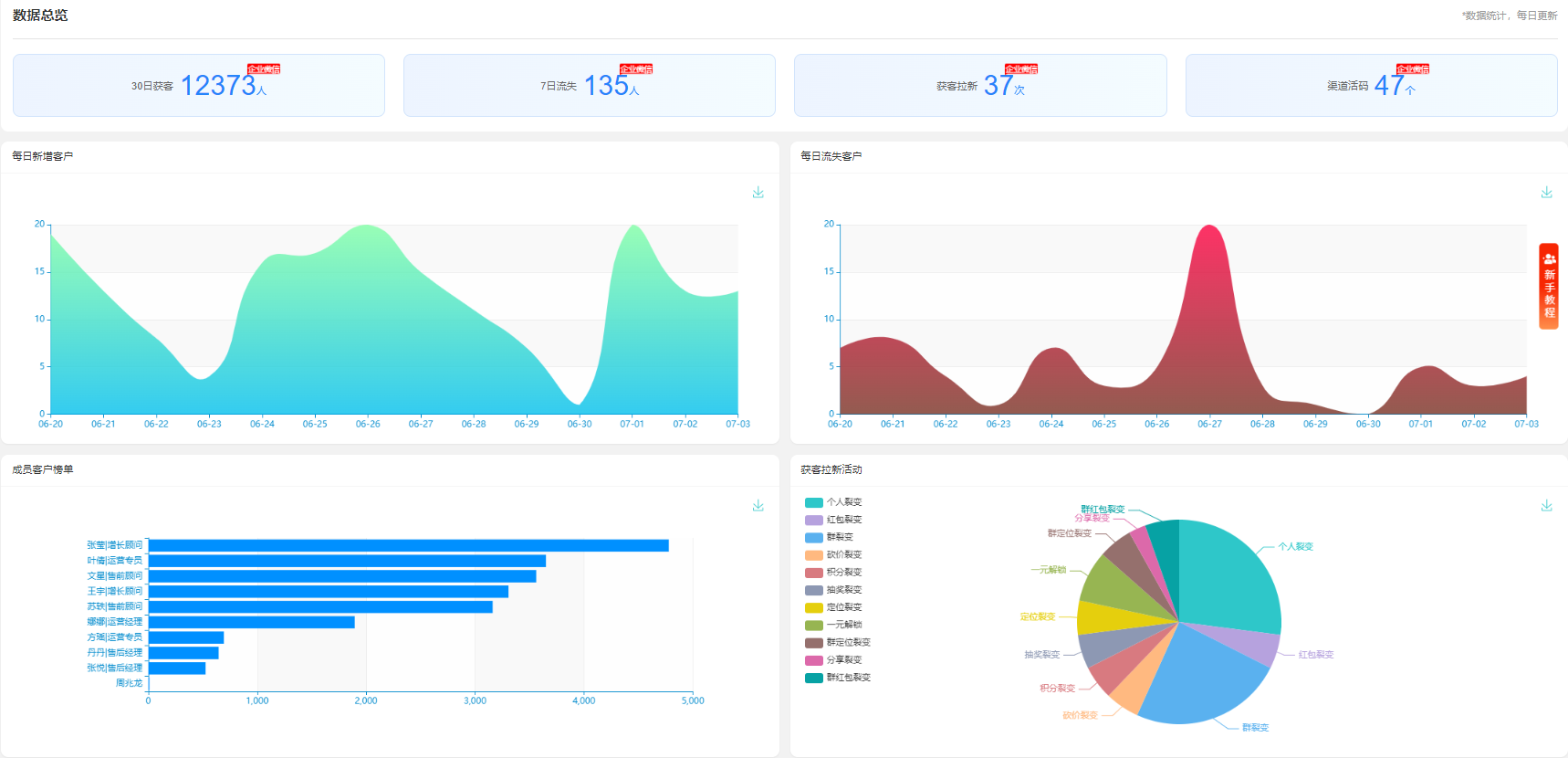Click the 5,000 tick on bar chart axis
Viewport: 1568px width, 758px height.
click(693, 700)
